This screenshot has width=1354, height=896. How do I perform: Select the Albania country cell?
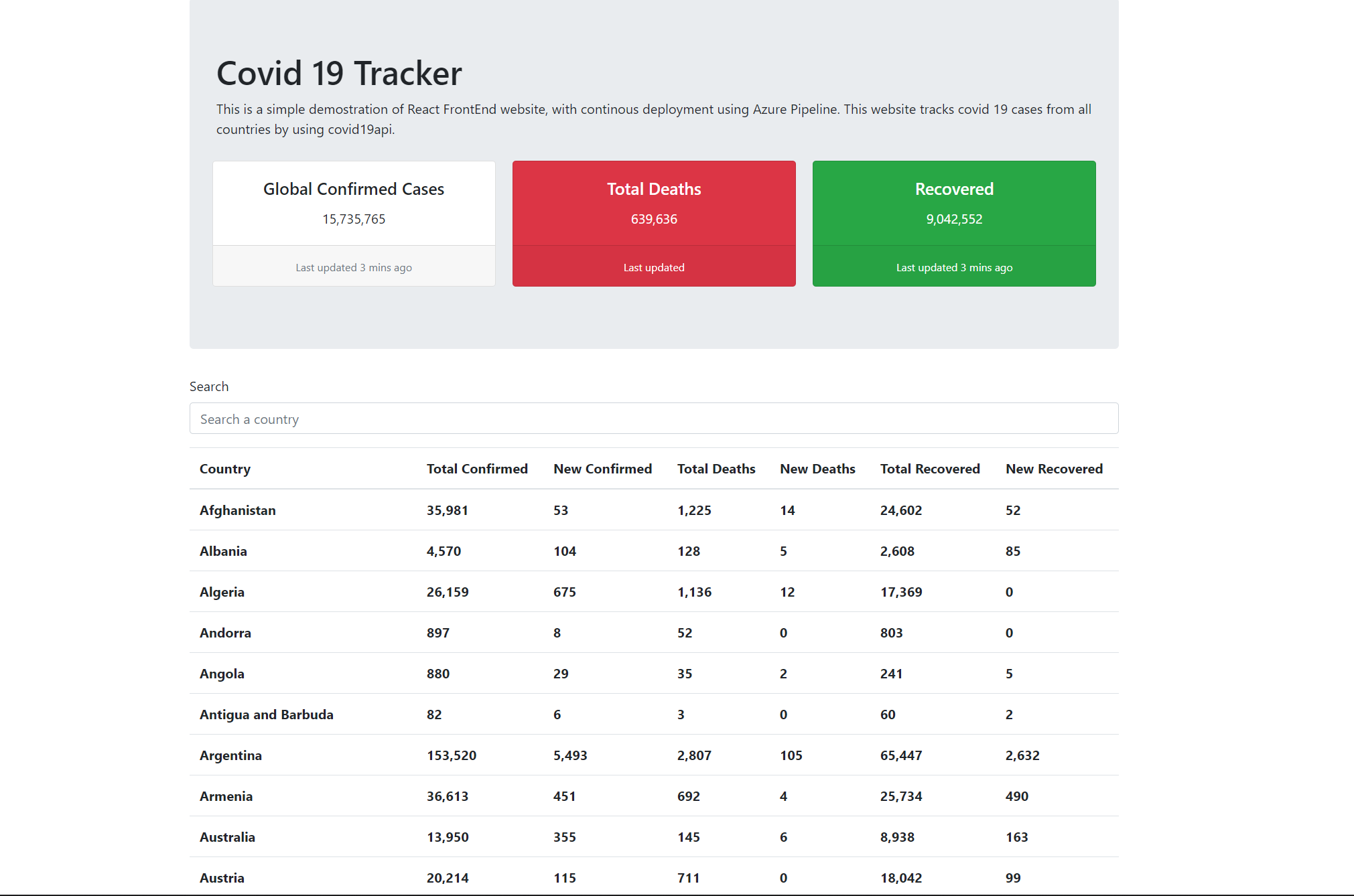(x=223, y=551)
